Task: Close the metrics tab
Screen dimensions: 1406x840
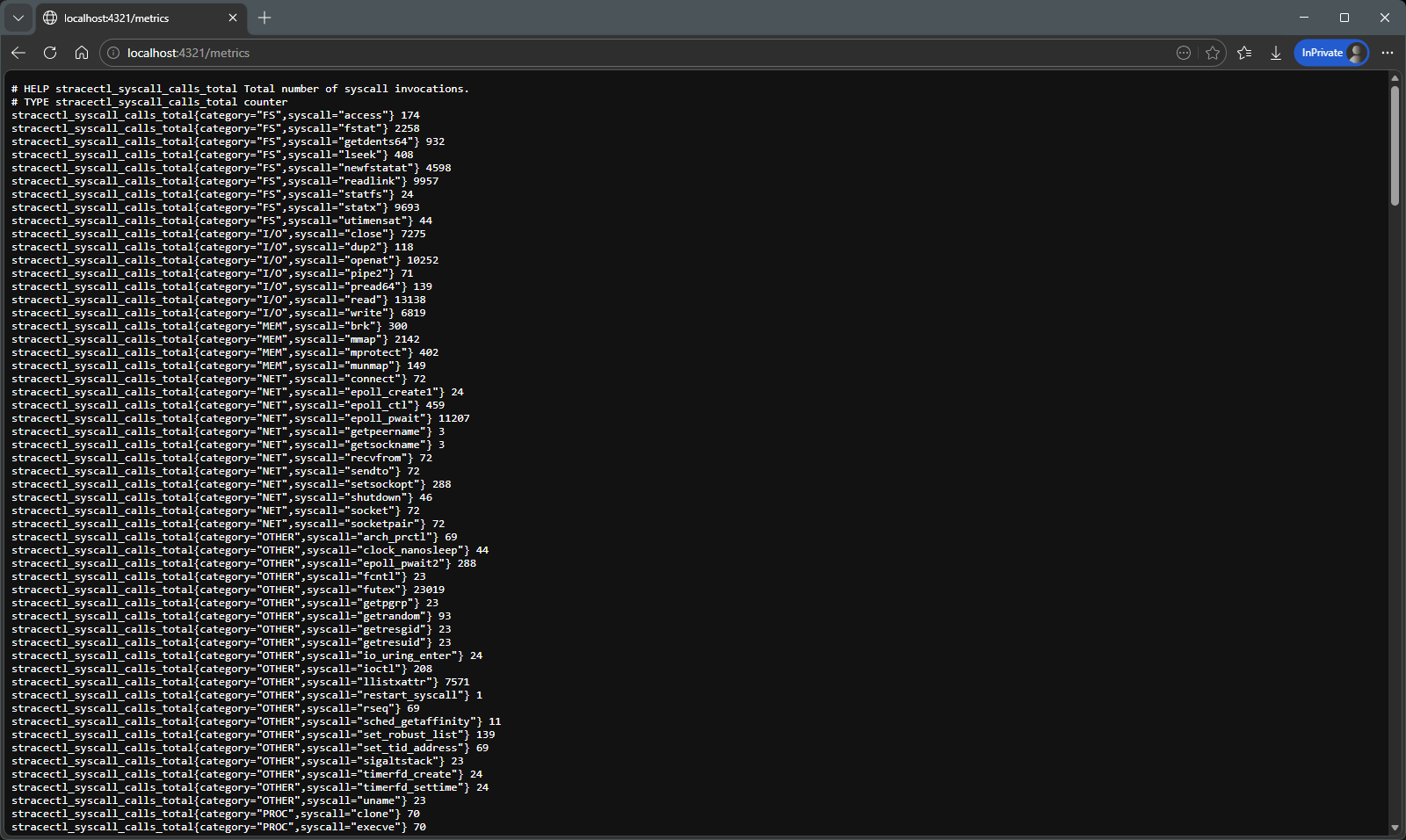Action: click(232, 17)
